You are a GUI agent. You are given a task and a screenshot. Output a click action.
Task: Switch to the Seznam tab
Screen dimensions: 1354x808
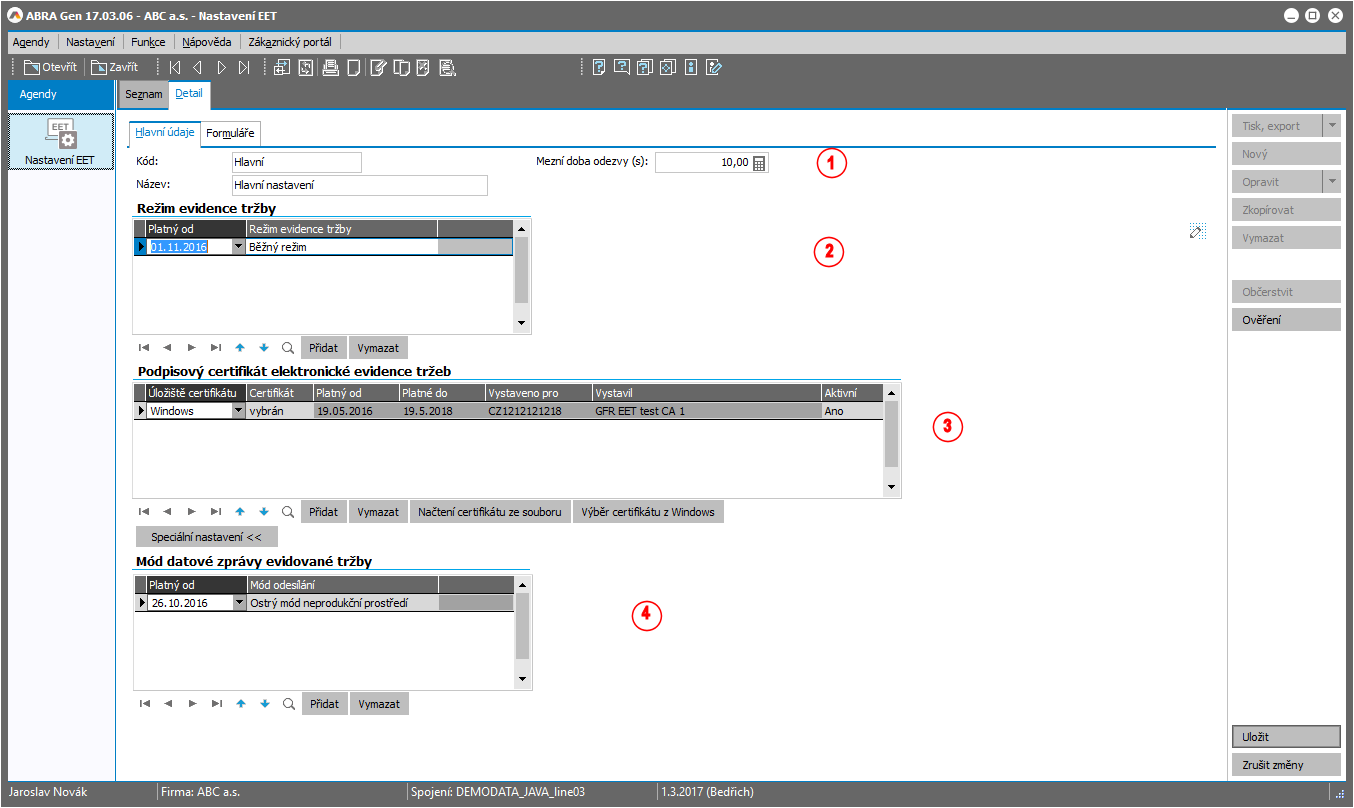(143, 94)
